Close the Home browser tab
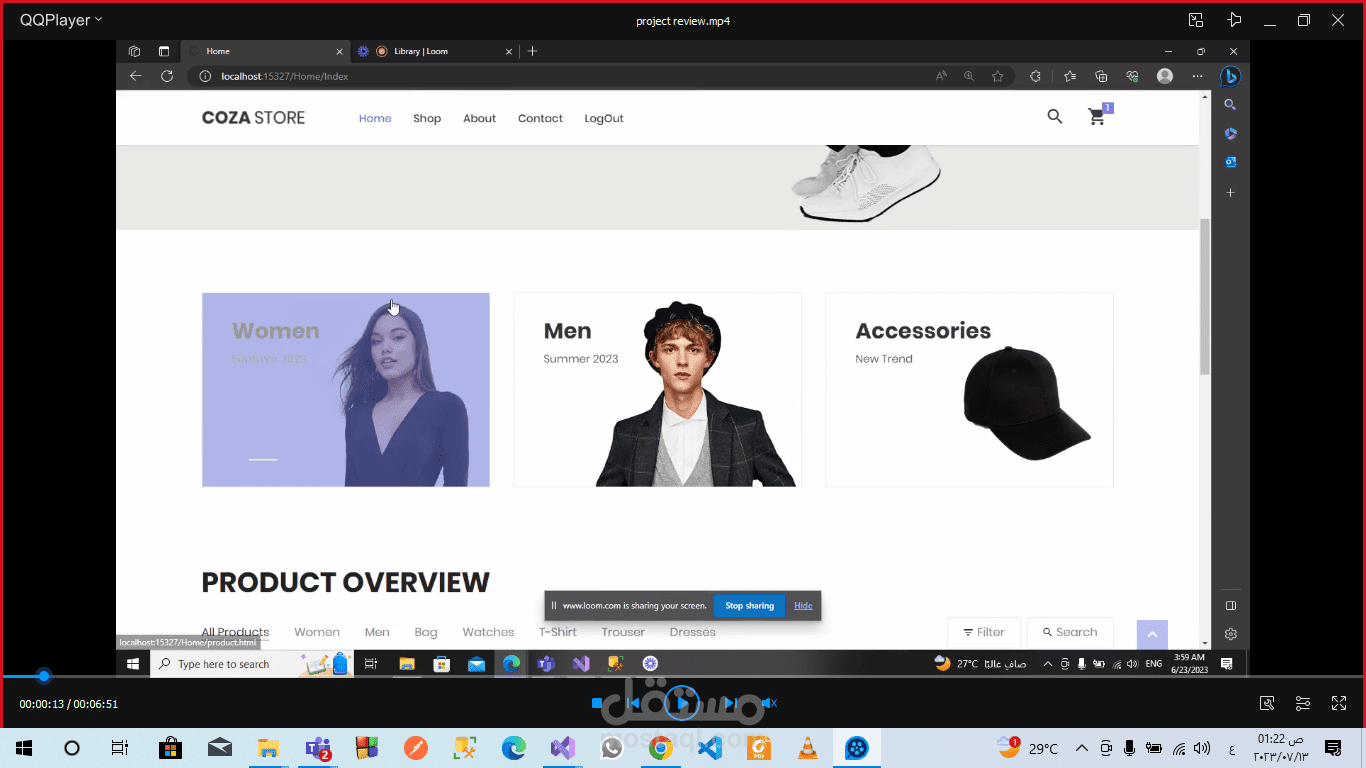Image resolution: width=1366 pixels, height=768 pixels. pos(339,51)
